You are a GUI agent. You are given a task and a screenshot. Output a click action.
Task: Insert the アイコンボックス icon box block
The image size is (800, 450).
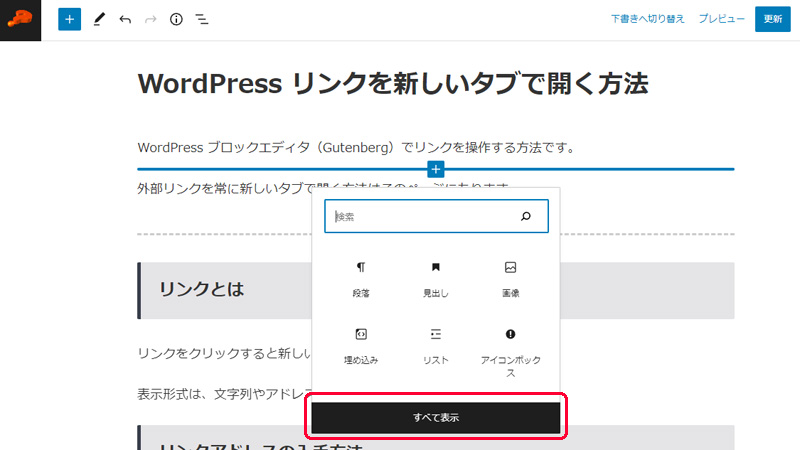[510, 353]
